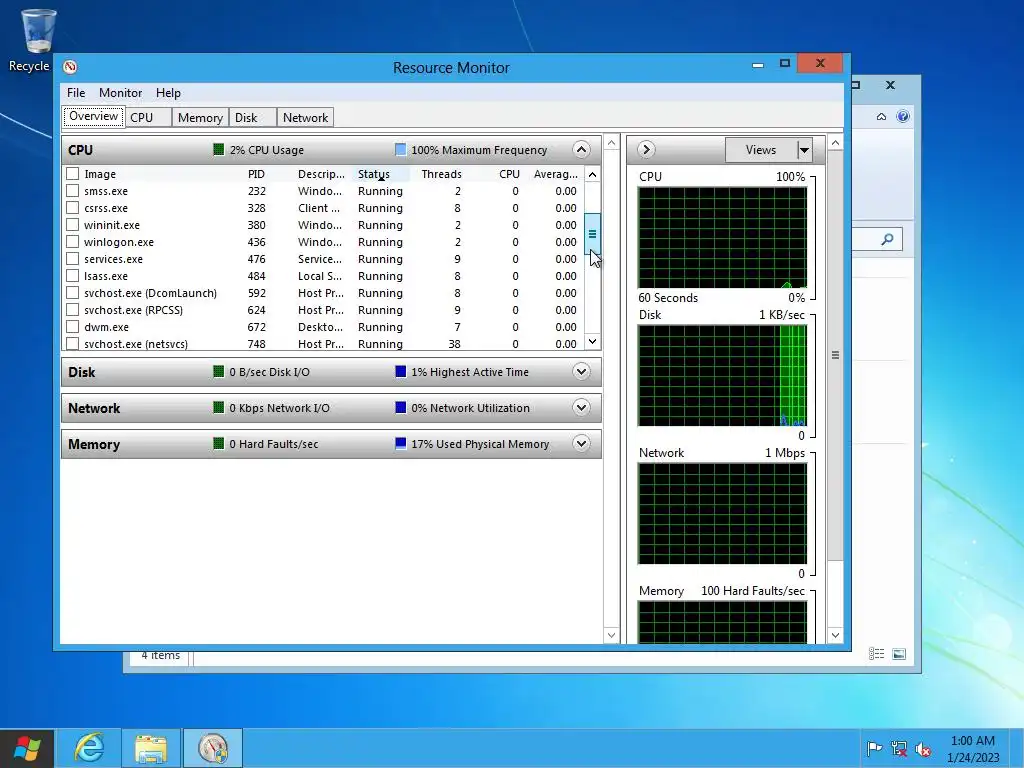Click main pane scroll-up arrow

point(611,142)
